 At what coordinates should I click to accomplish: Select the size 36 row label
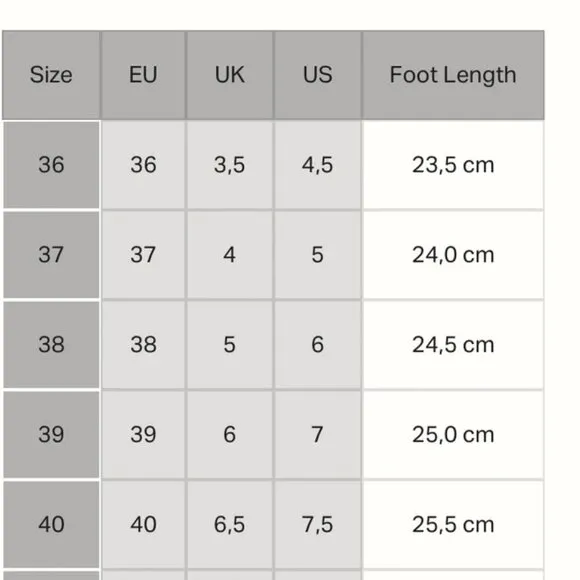pyautogui.click(x=51, y=165)
